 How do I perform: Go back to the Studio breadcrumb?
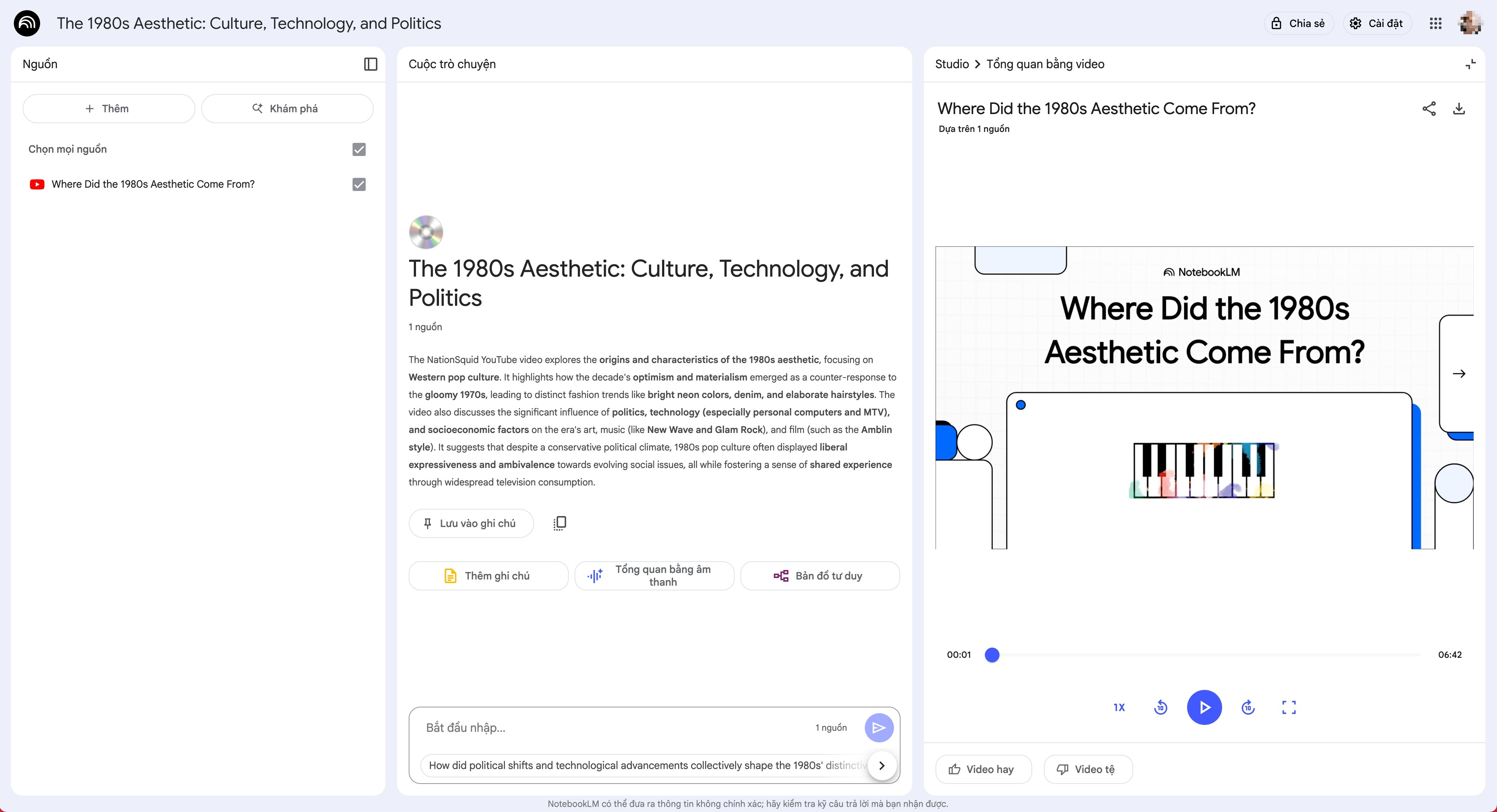coord(952,64)
